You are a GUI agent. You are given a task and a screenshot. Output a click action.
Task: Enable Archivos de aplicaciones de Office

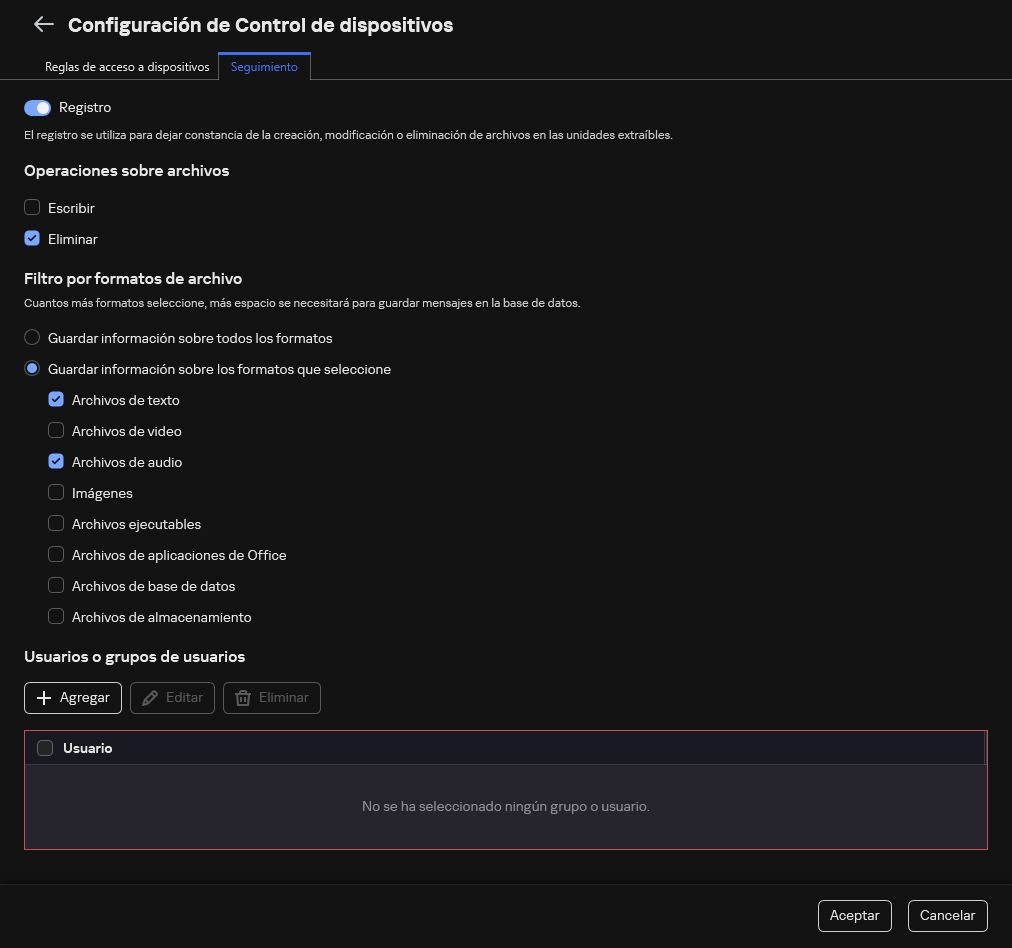56,554
